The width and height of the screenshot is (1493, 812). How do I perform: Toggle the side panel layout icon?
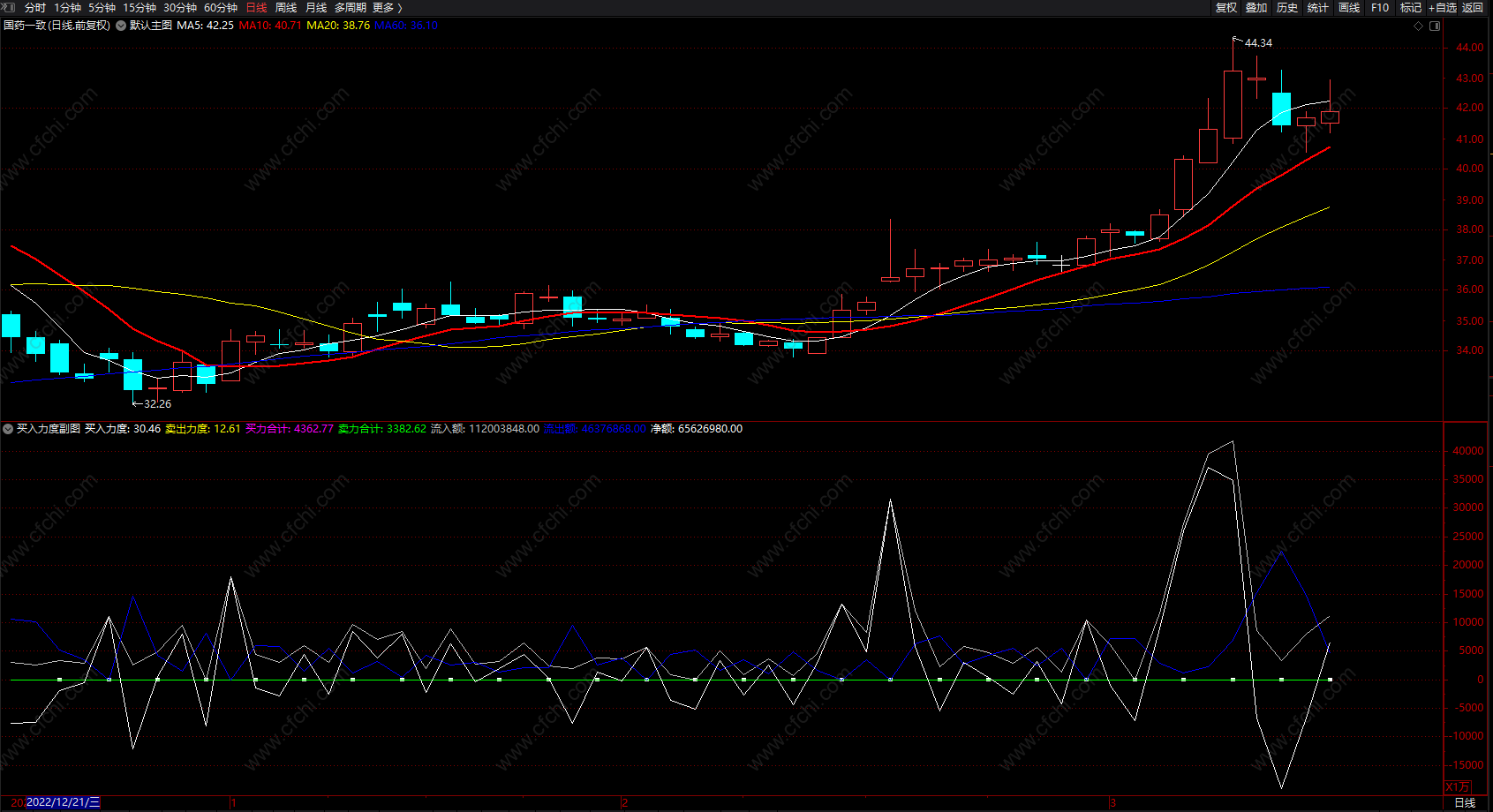tap(1435, 26)
